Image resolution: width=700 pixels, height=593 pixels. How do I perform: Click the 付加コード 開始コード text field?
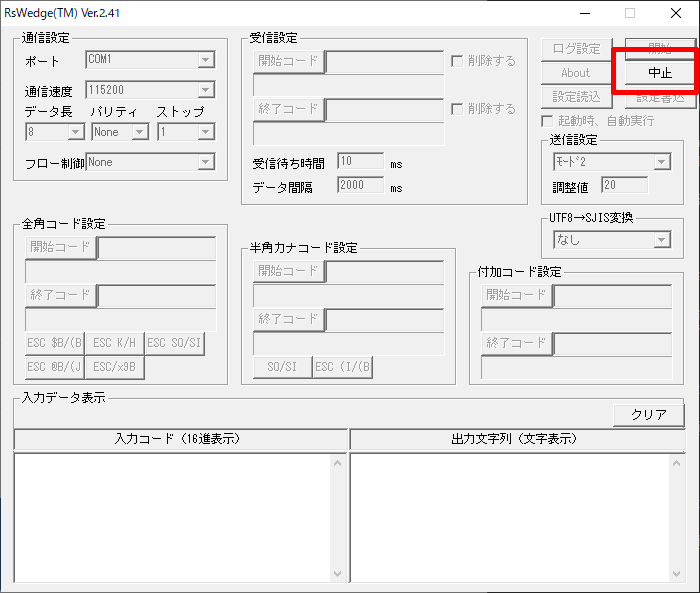coord(613,296)
